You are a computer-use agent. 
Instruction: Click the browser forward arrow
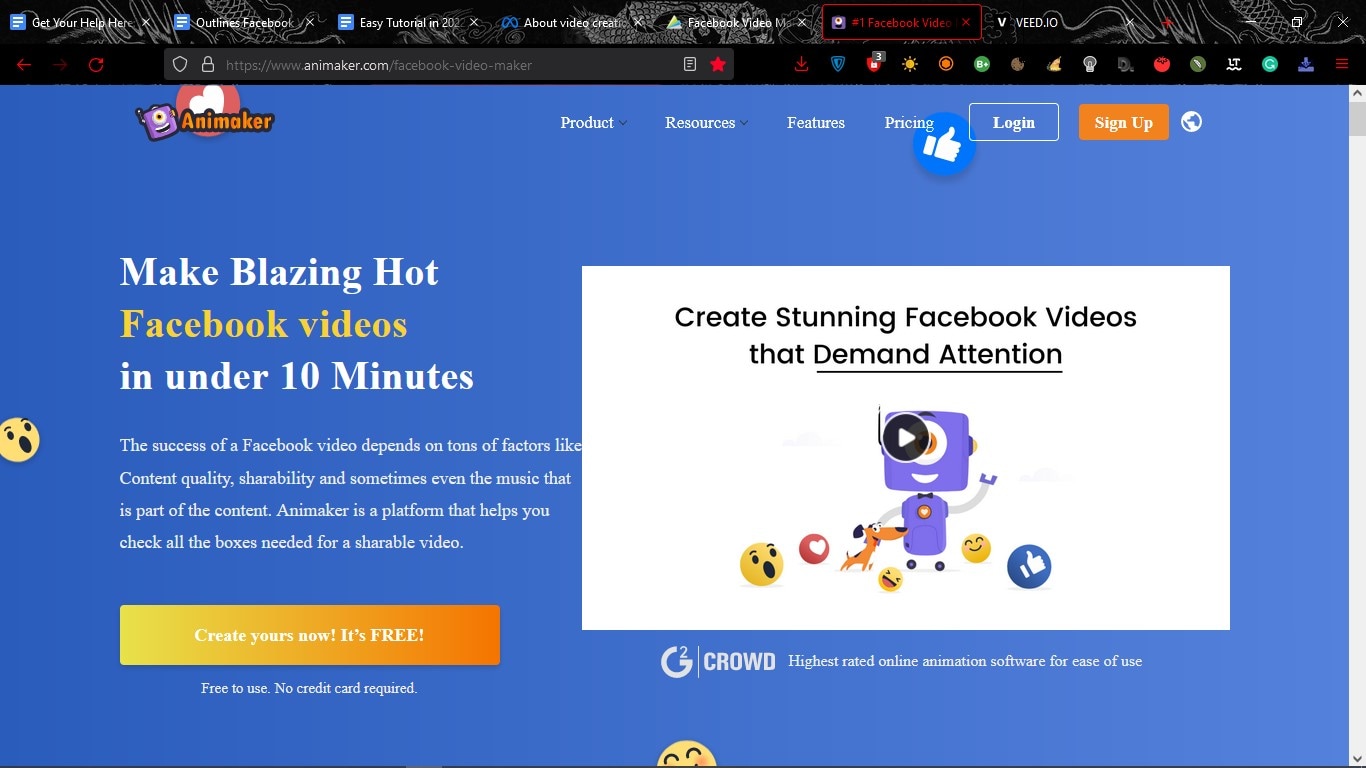click(60, 65)
